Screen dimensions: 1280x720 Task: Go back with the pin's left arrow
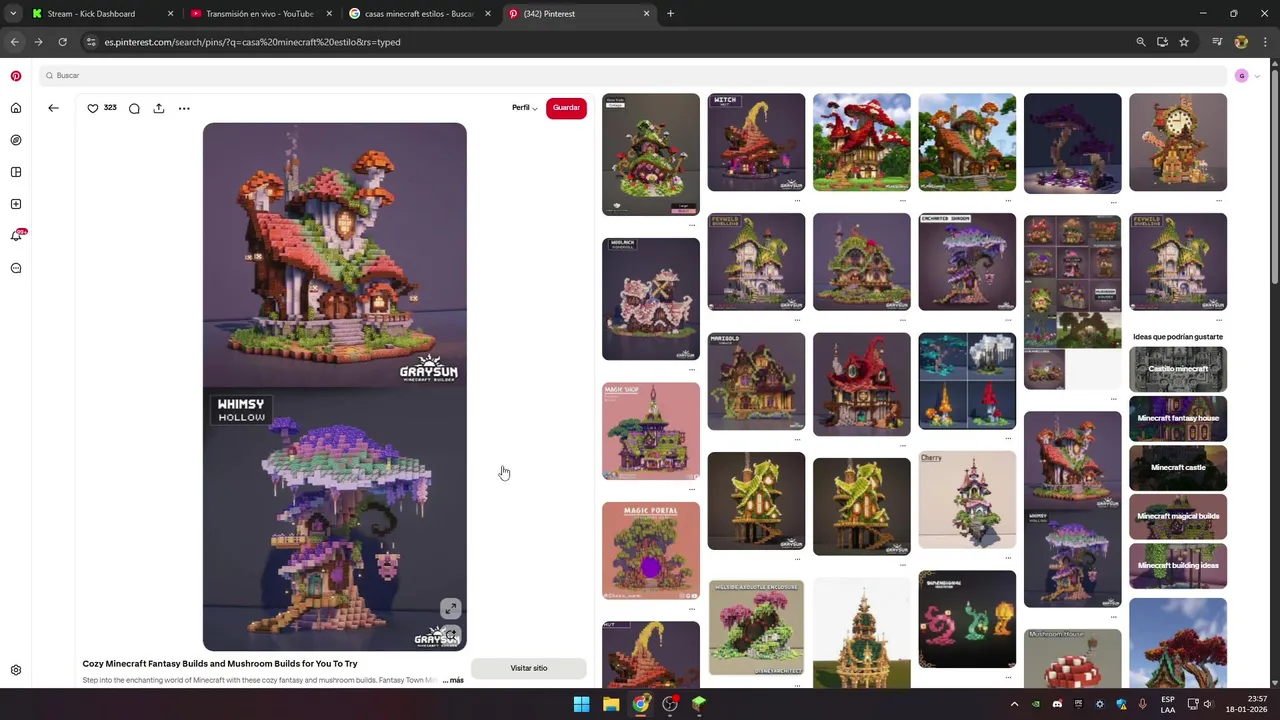[53, 108]
